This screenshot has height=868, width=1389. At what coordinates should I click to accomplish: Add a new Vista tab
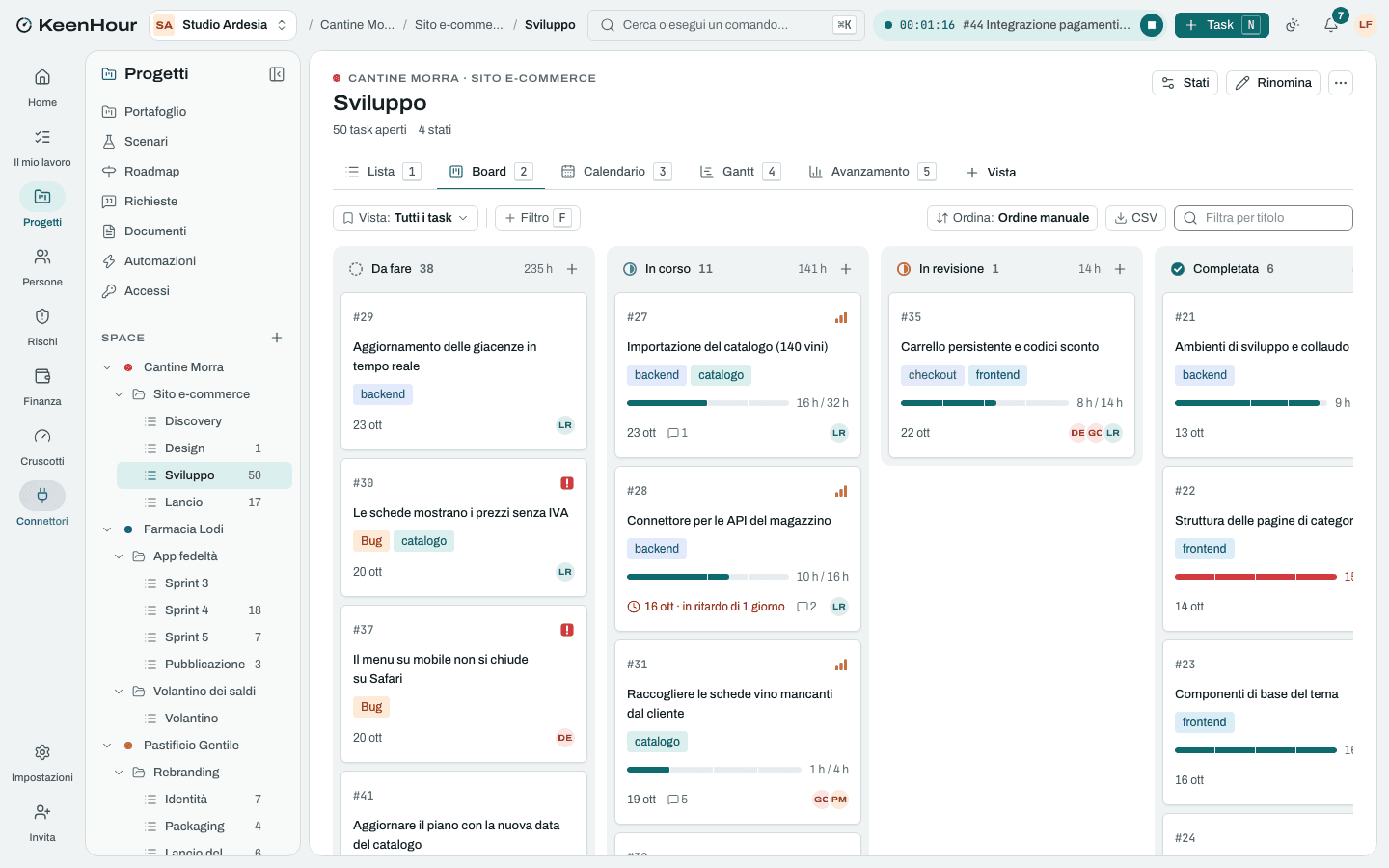pyautogui.click(x=991, y=173)
